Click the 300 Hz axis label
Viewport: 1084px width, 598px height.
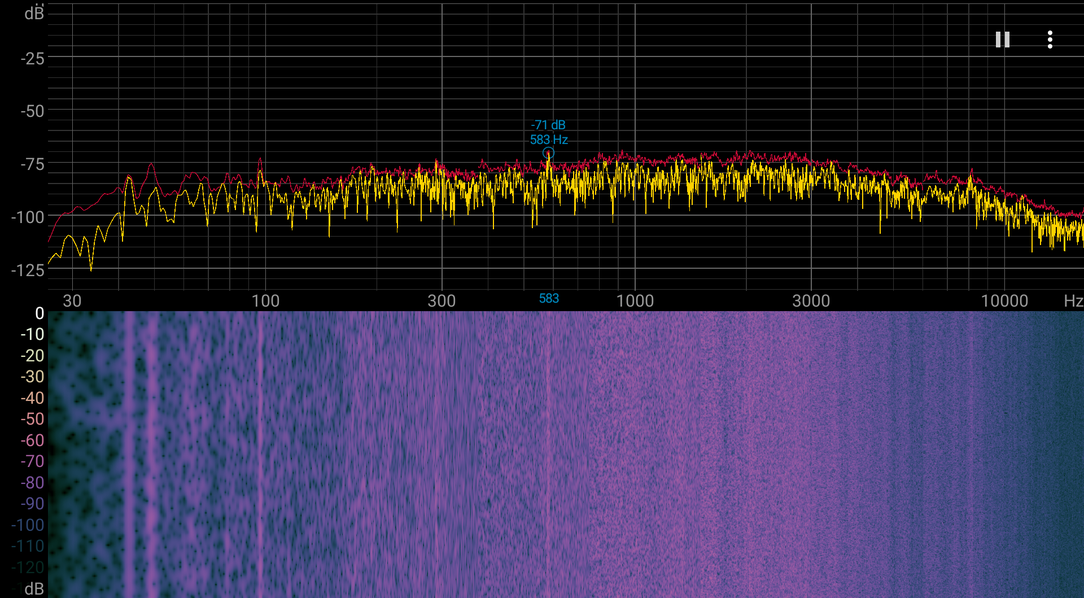[x=442, y=301]
